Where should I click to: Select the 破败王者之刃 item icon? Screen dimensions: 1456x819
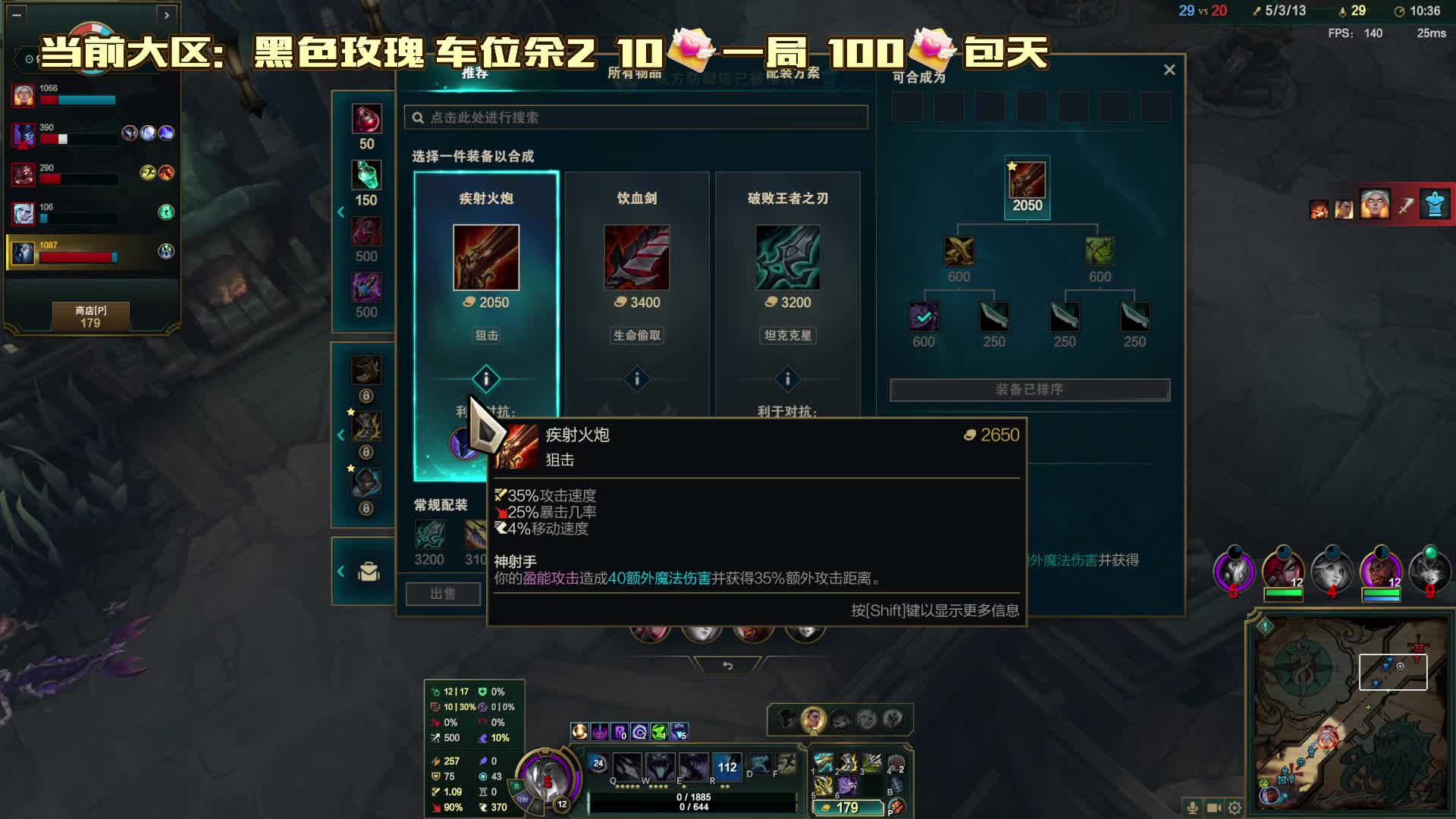tap(788, 258)
